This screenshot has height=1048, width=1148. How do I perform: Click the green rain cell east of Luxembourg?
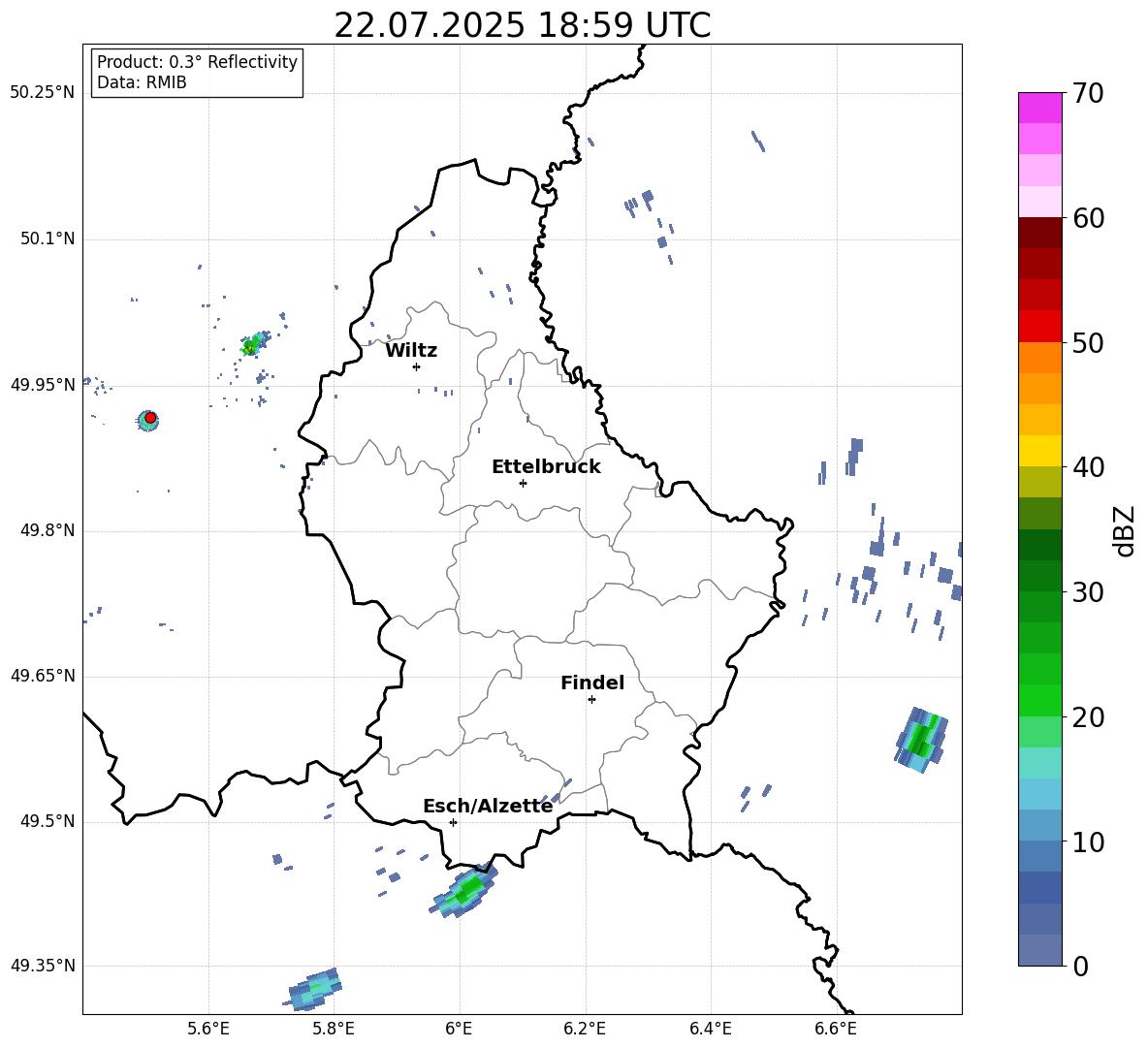tap(921, 739)
